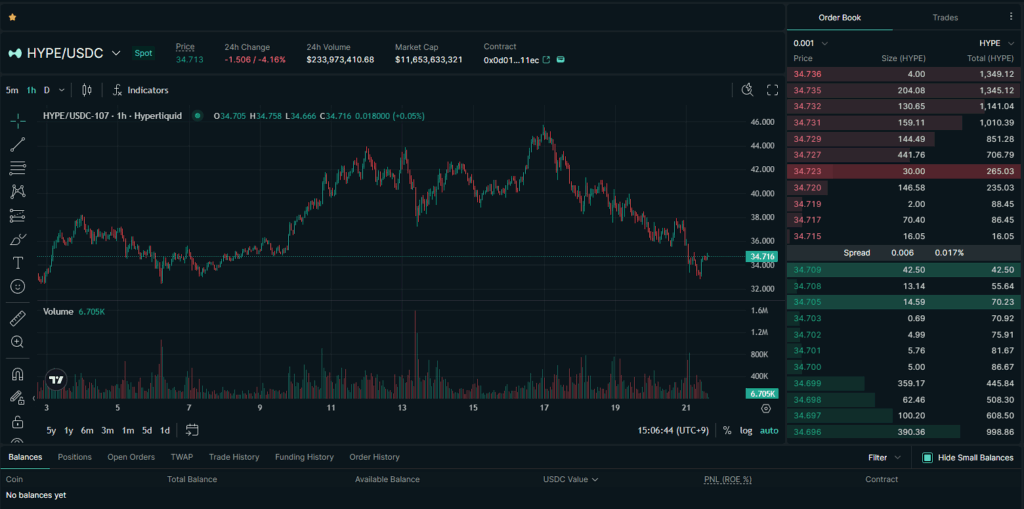Open the TWAP tab
The width and height of the screenshot is (1024, 509).
click(182, 457)
